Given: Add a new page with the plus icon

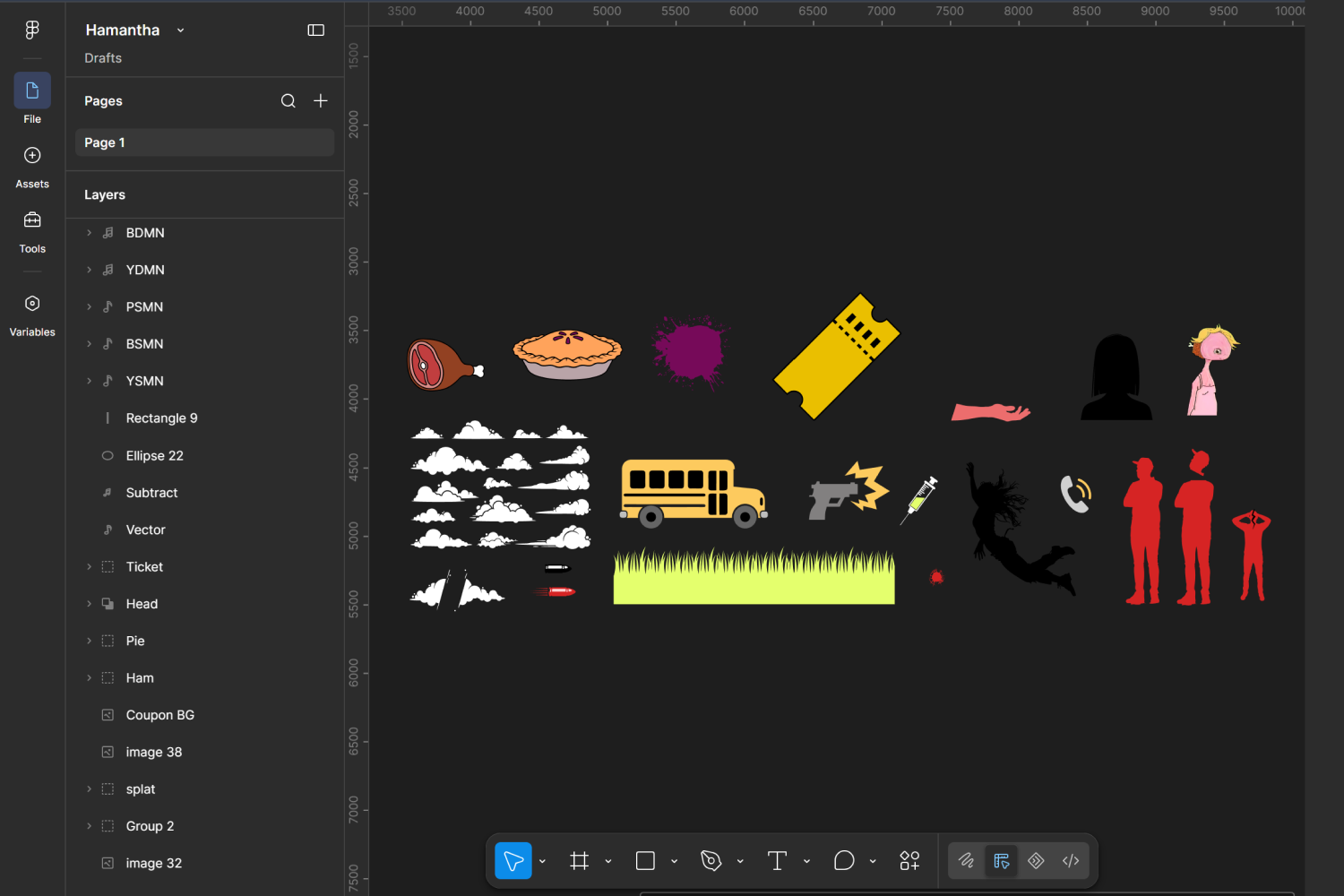Looking at the screenshot, I should [x=321, y=101].
